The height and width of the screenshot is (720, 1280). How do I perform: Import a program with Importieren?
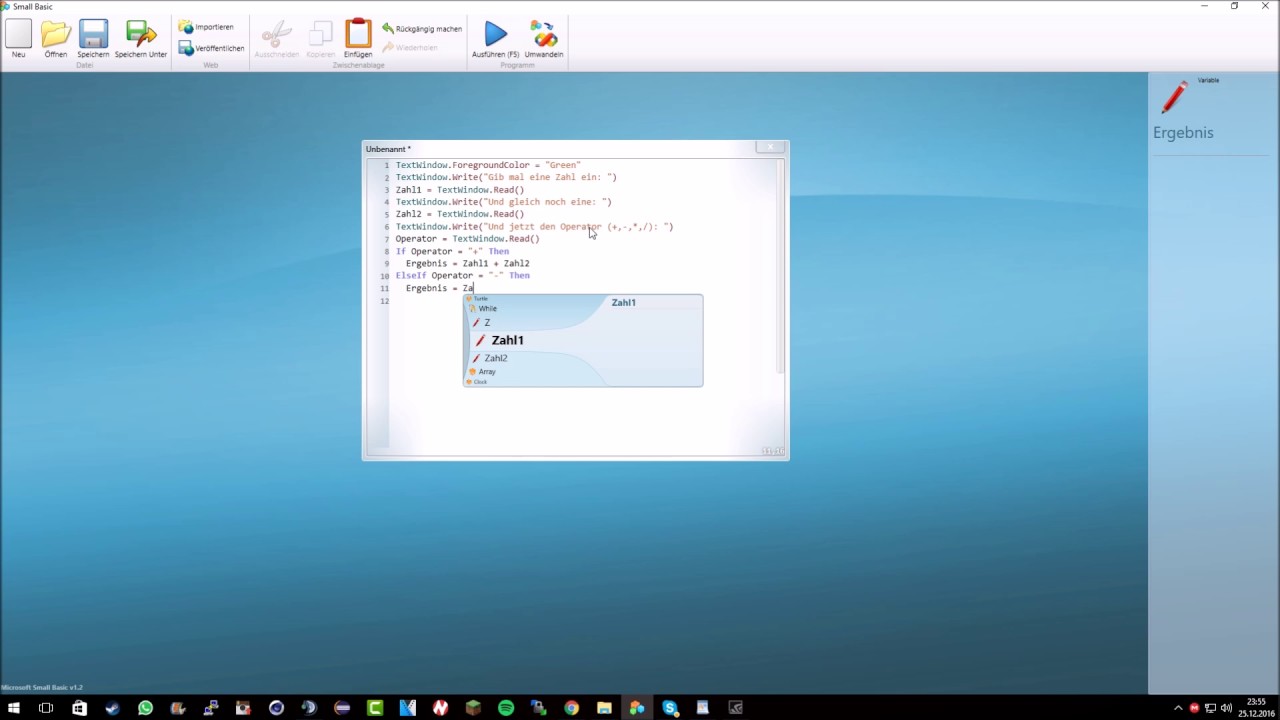(206, 27)
